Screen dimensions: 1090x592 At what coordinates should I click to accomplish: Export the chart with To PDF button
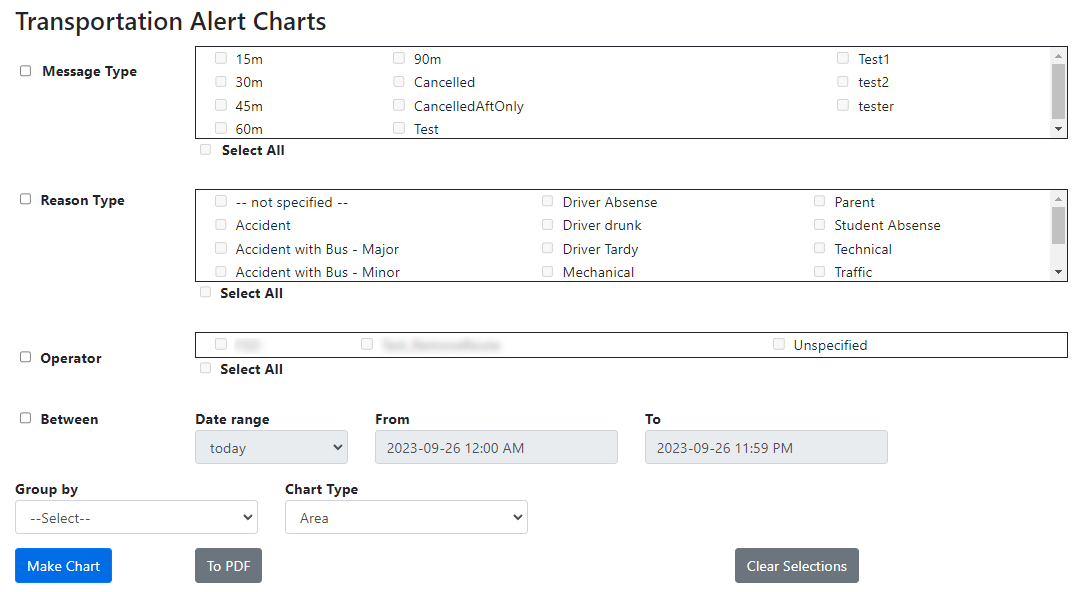tap(228, 566)
